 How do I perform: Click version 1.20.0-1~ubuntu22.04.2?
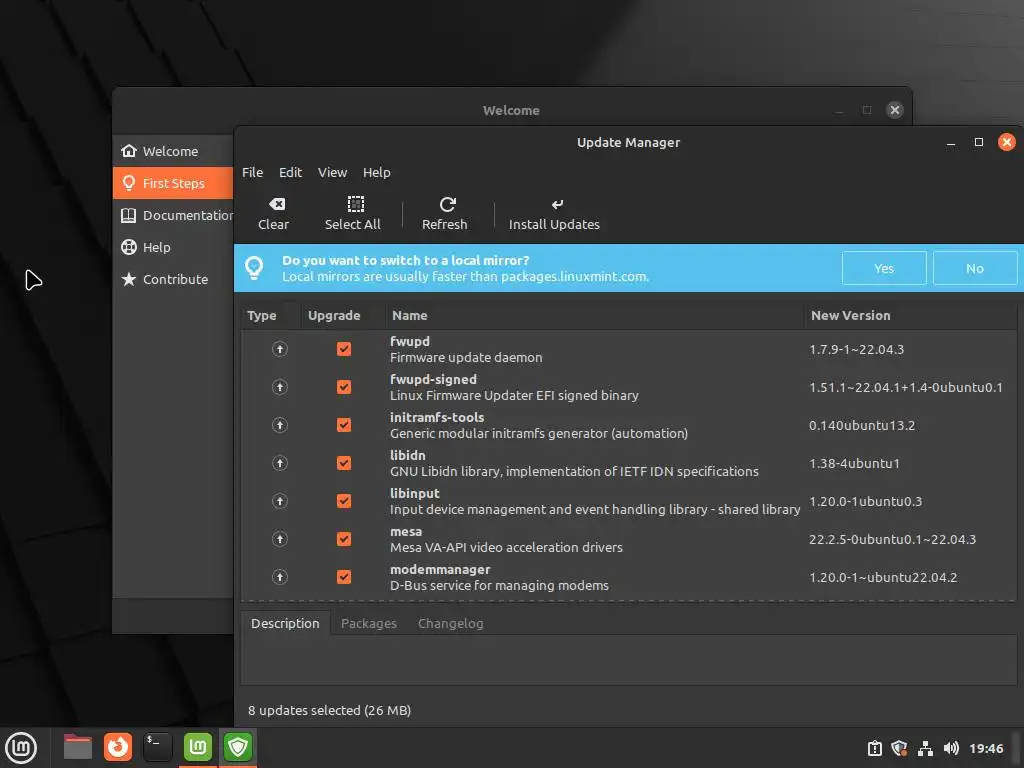click(x=883, y=577)
